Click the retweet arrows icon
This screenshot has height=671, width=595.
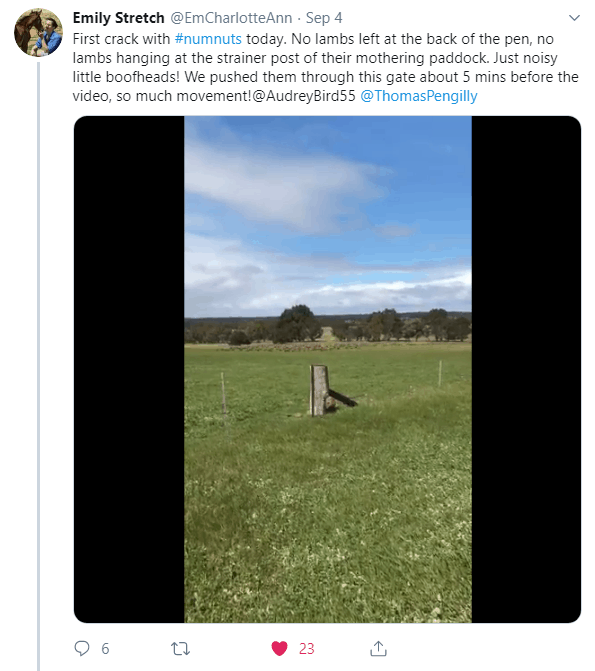point(181,649)
